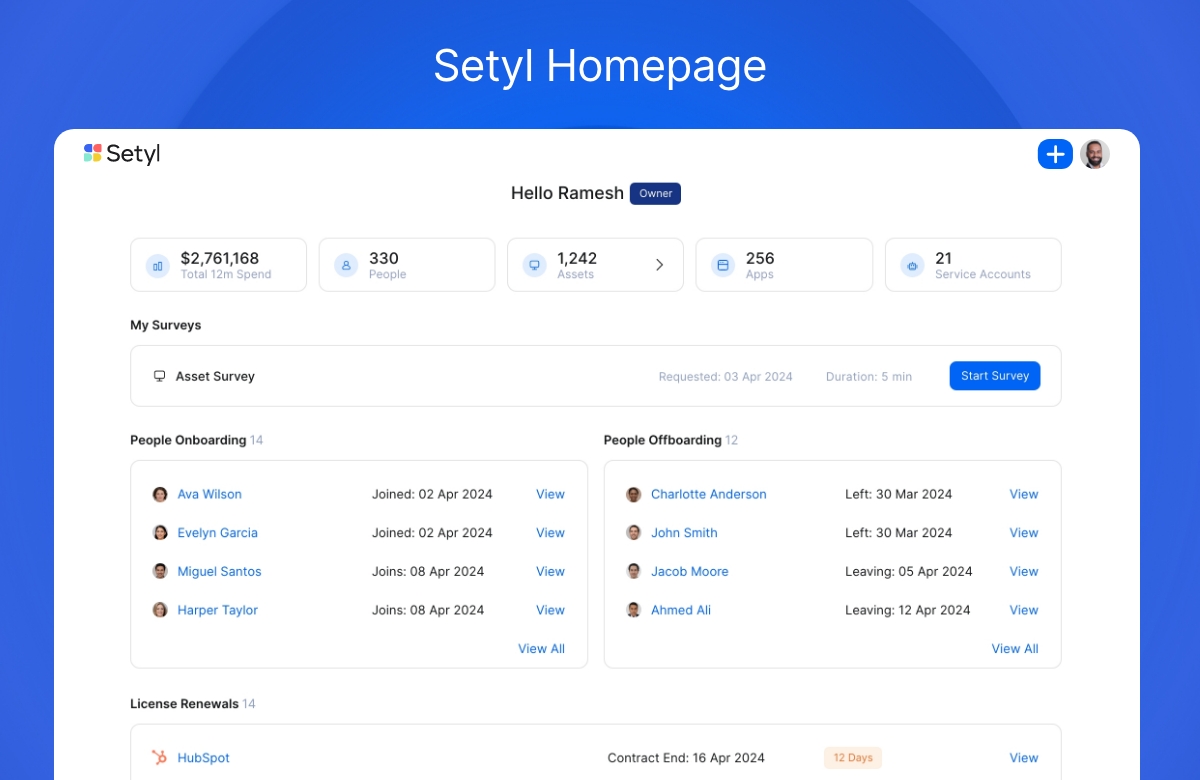The image size is (1200, 780).
Task: Click the Service Accounts robot icon
Action: coord(911,265)
